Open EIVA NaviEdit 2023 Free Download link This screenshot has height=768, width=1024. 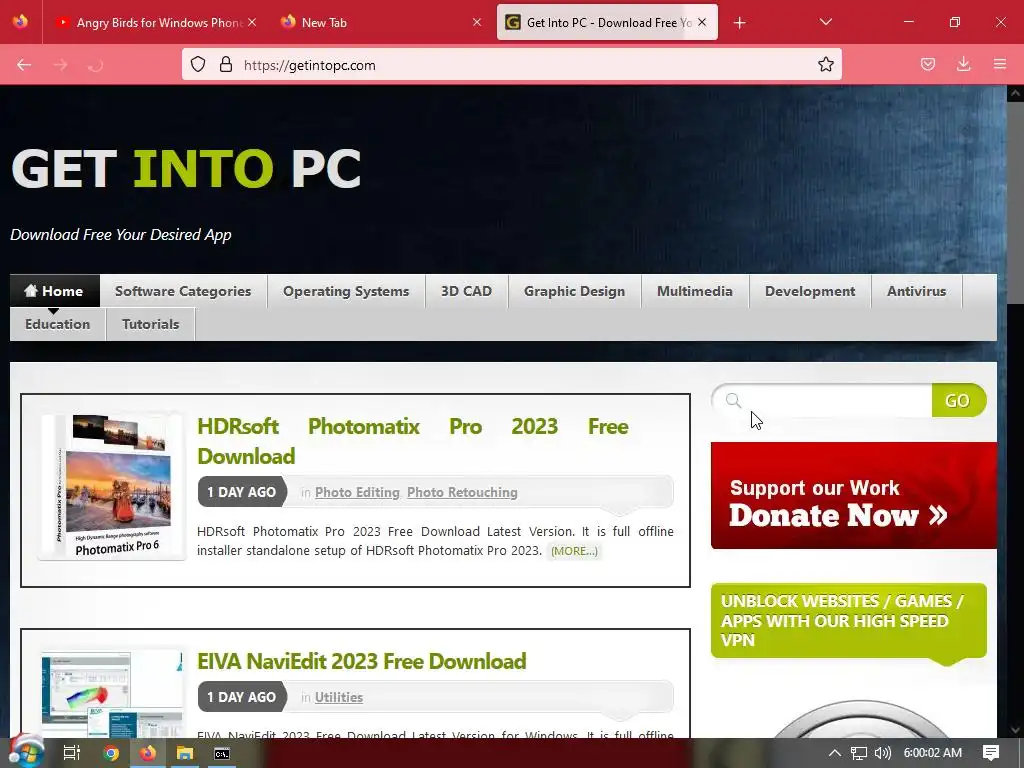click(x=362, y=661)
